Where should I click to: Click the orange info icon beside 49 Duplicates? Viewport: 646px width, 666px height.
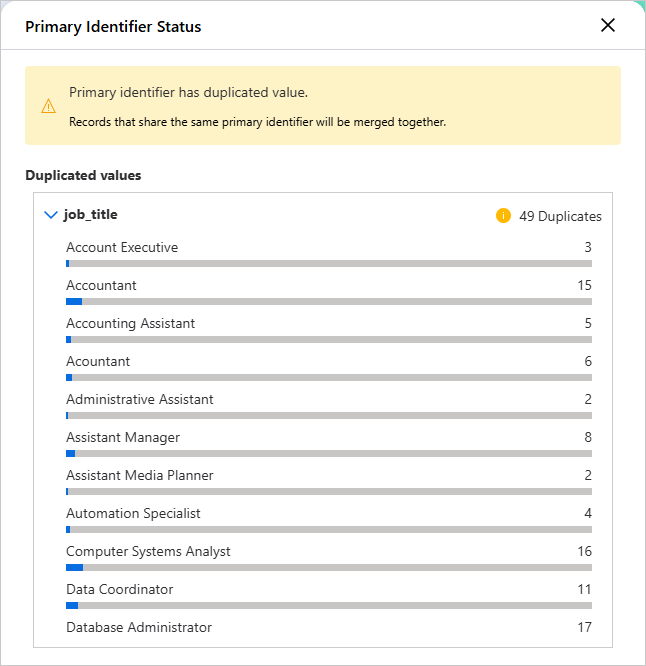503,216
